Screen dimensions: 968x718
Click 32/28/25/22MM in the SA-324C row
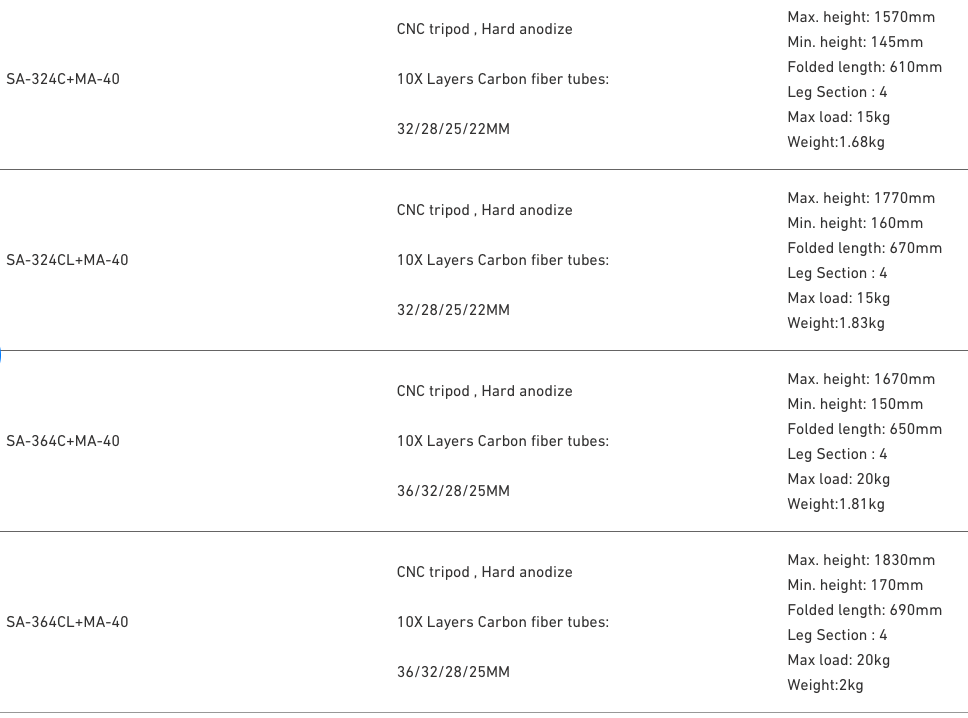(453, 129)
